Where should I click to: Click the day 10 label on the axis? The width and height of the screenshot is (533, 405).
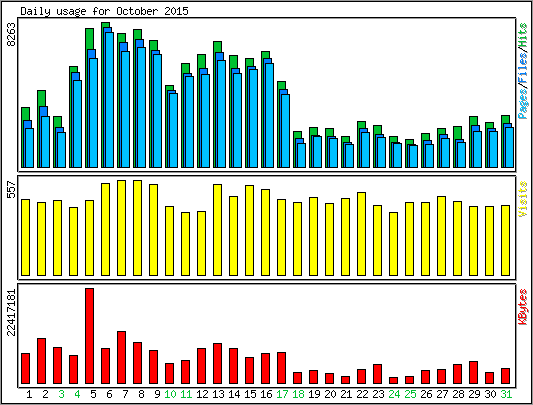coord(170,394)
